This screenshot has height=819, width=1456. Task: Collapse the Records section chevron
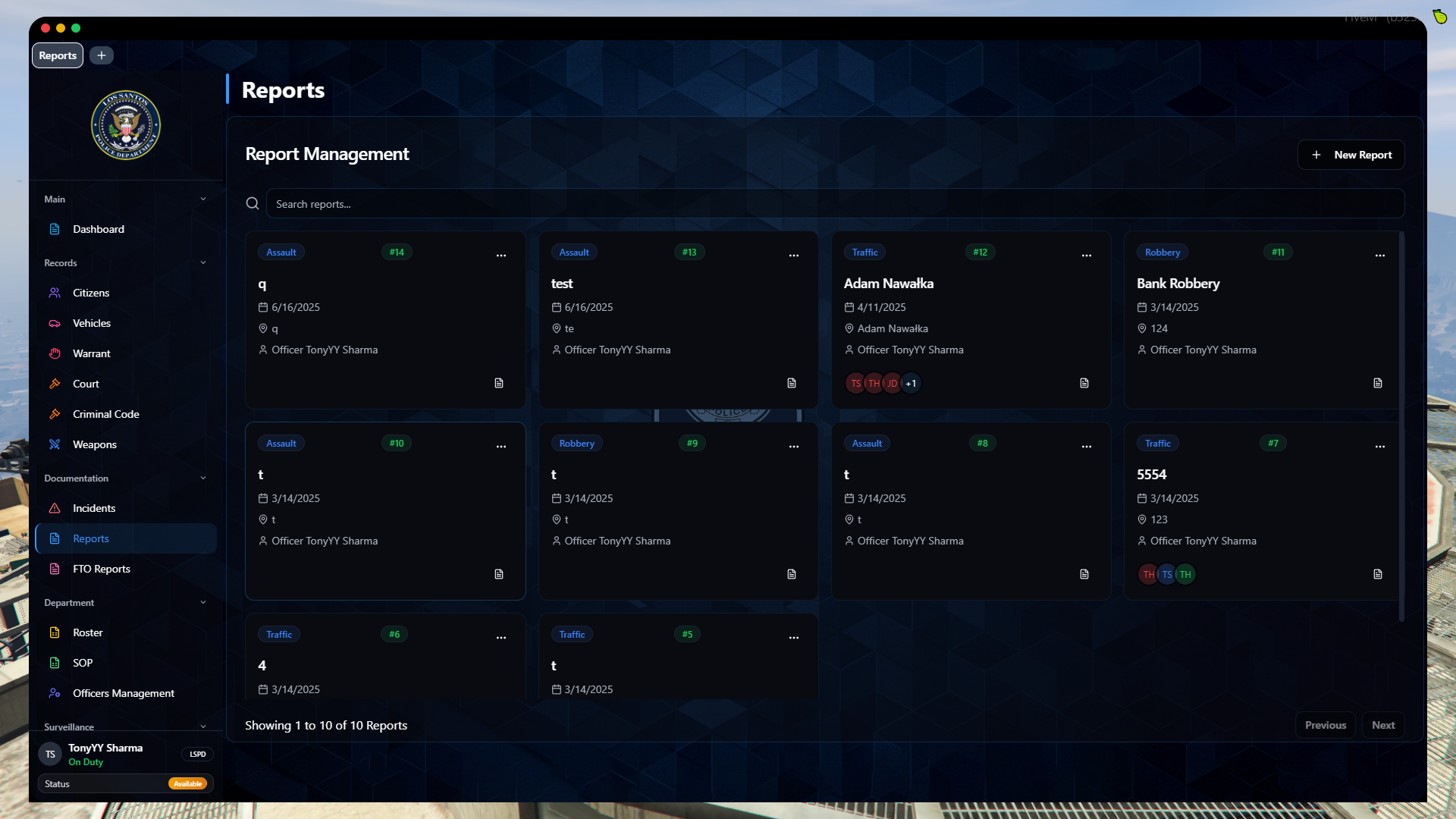(x=203, y=262)
